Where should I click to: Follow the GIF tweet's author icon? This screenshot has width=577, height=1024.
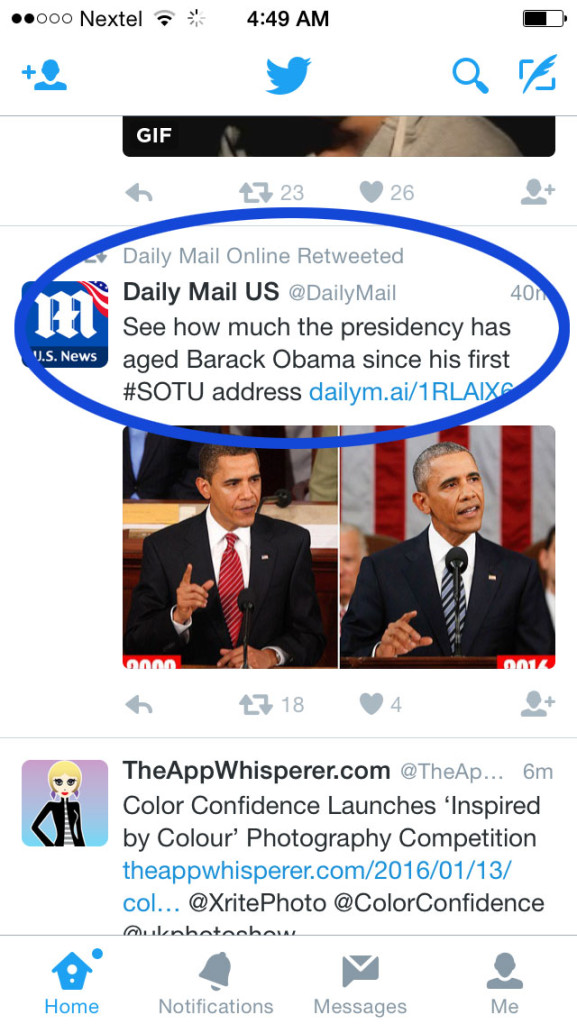[x=538, y=191]
